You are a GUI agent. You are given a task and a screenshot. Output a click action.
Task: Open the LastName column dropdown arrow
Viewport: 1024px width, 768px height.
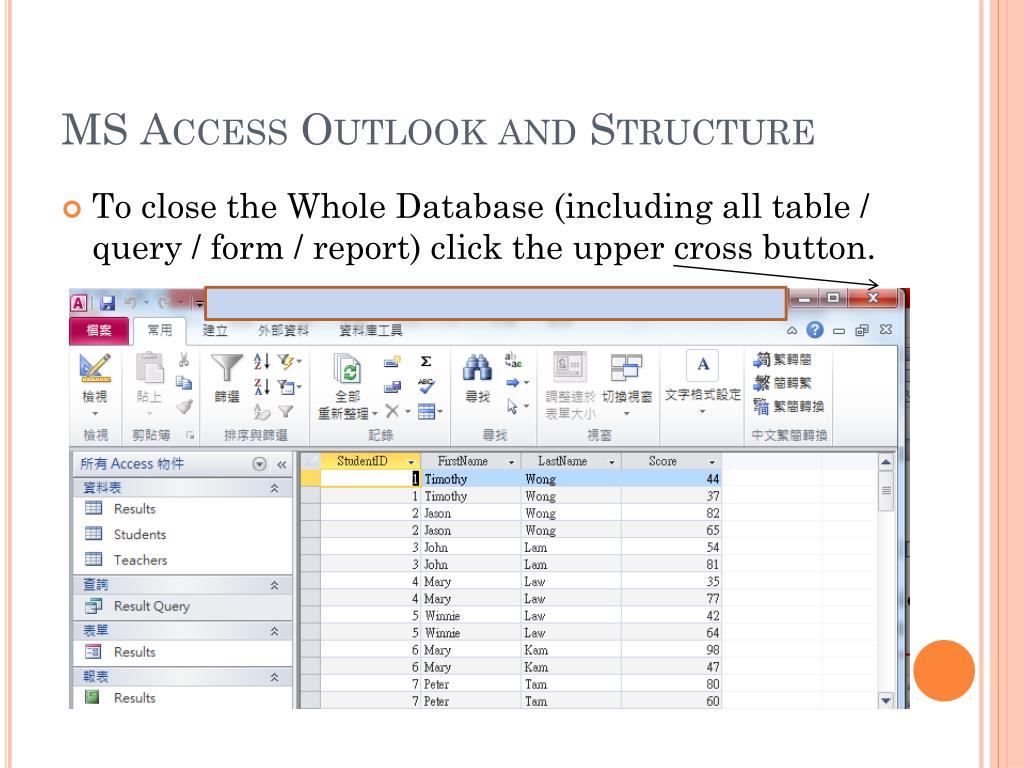point(612,462)
